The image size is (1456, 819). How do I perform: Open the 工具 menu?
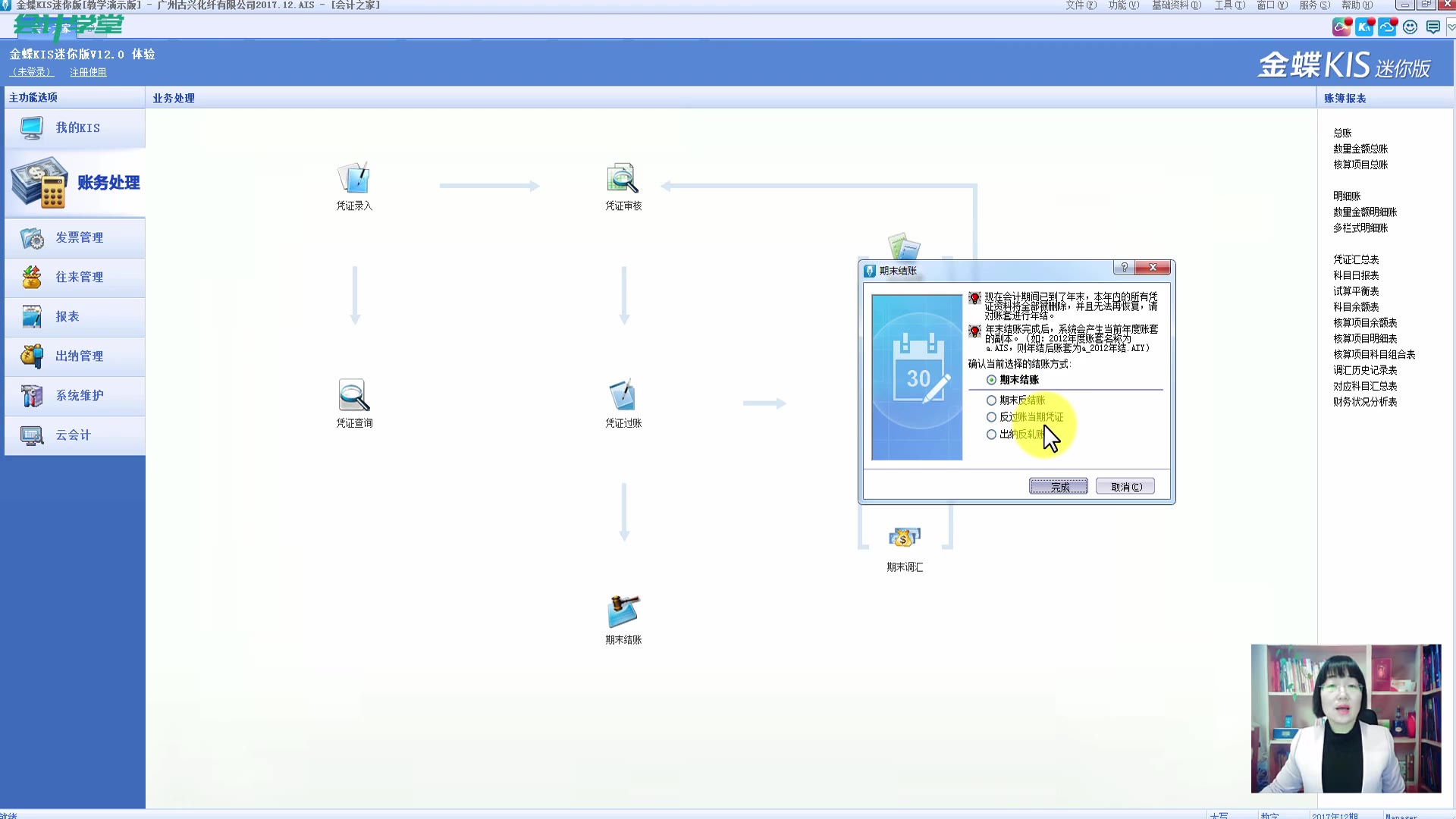point(1229,5)
